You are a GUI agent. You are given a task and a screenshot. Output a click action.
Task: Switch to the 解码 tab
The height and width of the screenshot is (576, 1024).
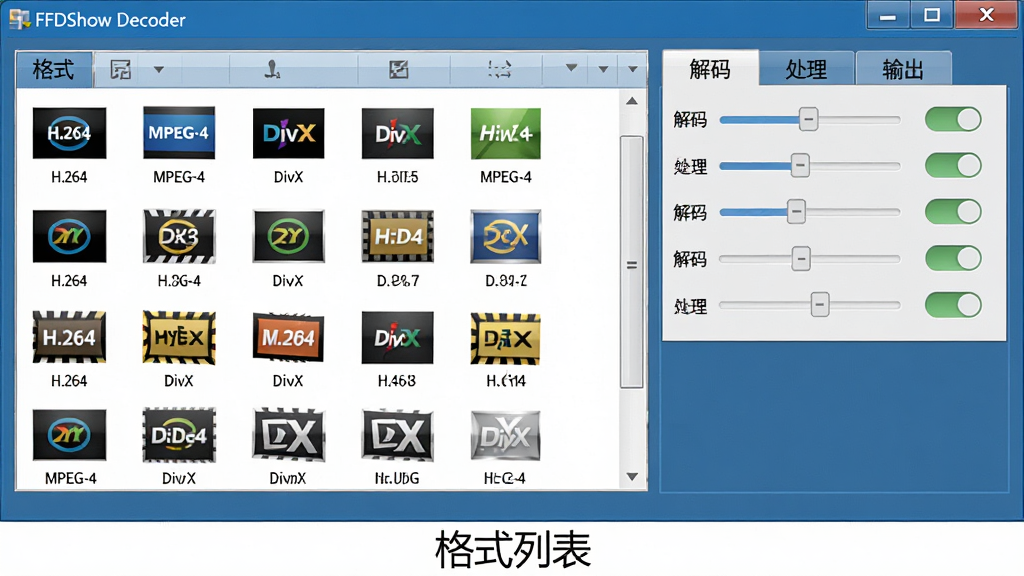click(711, 69)
